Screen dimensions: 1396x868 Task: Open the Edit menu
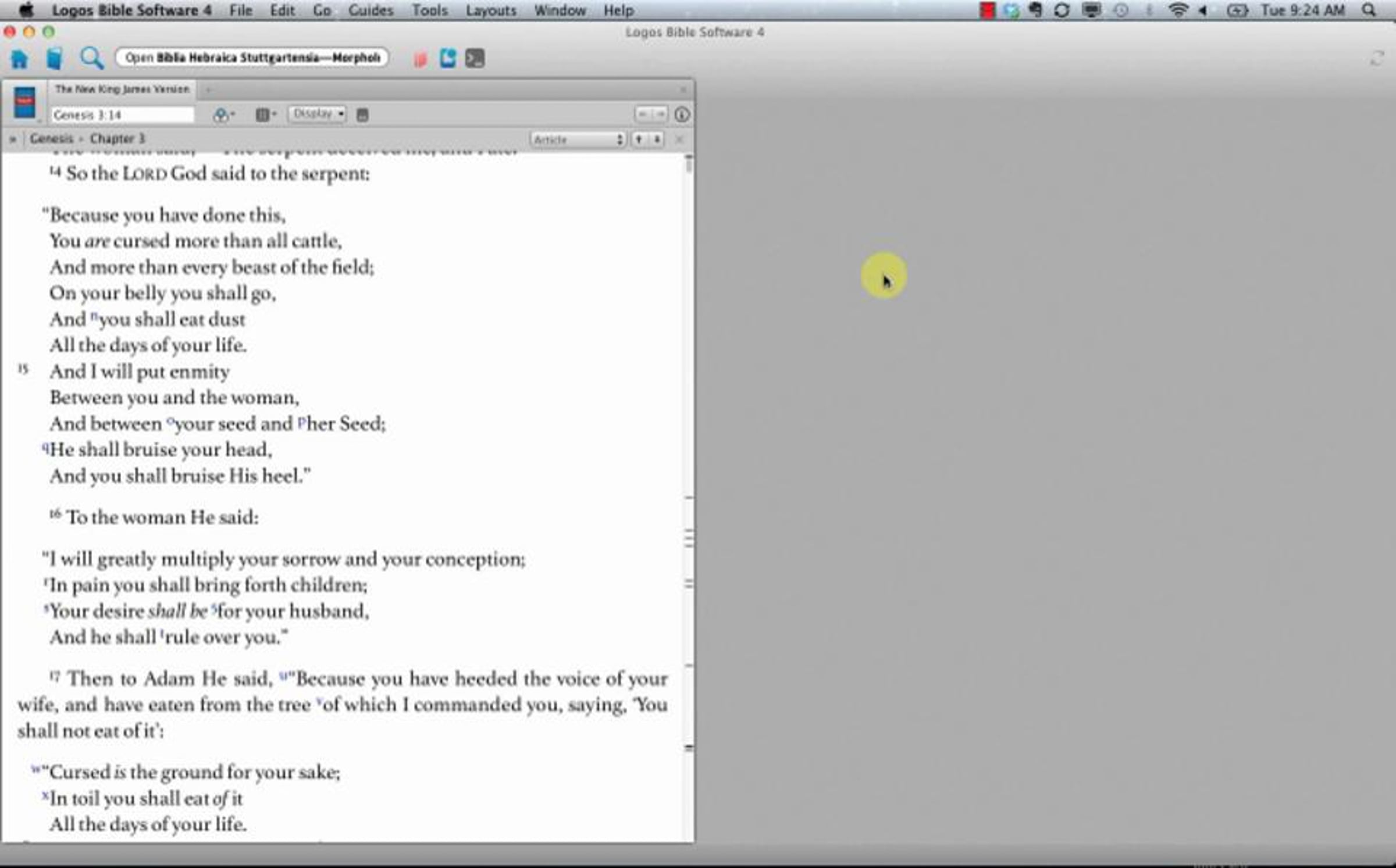(282, 10)
